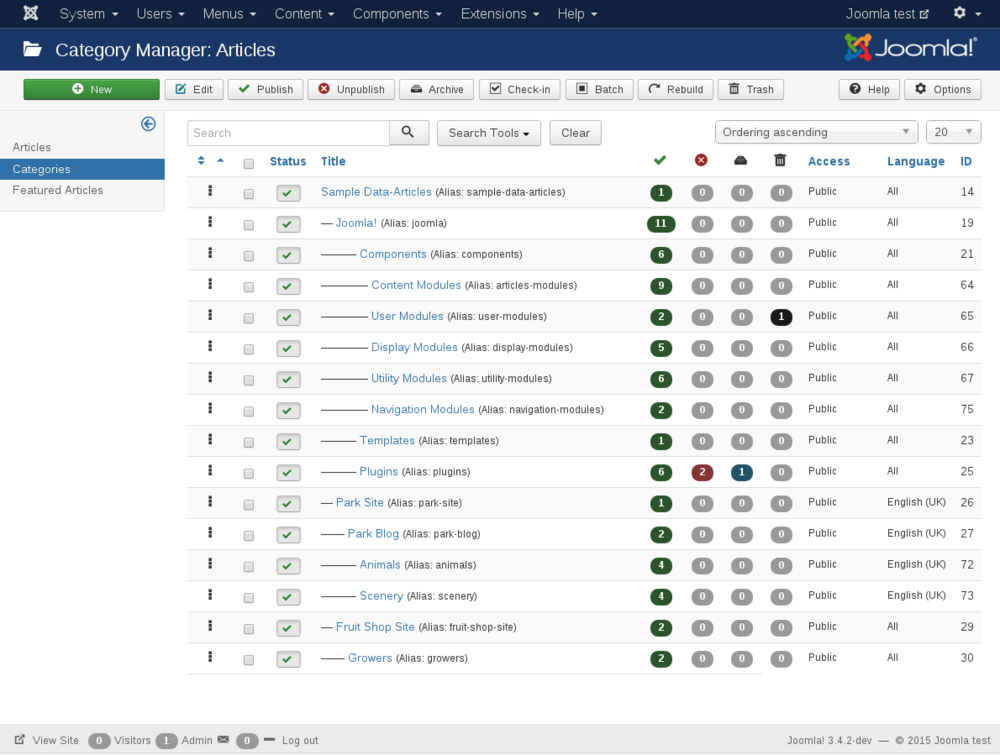This screenshot has width=1000, height=755.
Task: Collapse the sidebar with the arrow icon
Action: (x=148, y=124)
